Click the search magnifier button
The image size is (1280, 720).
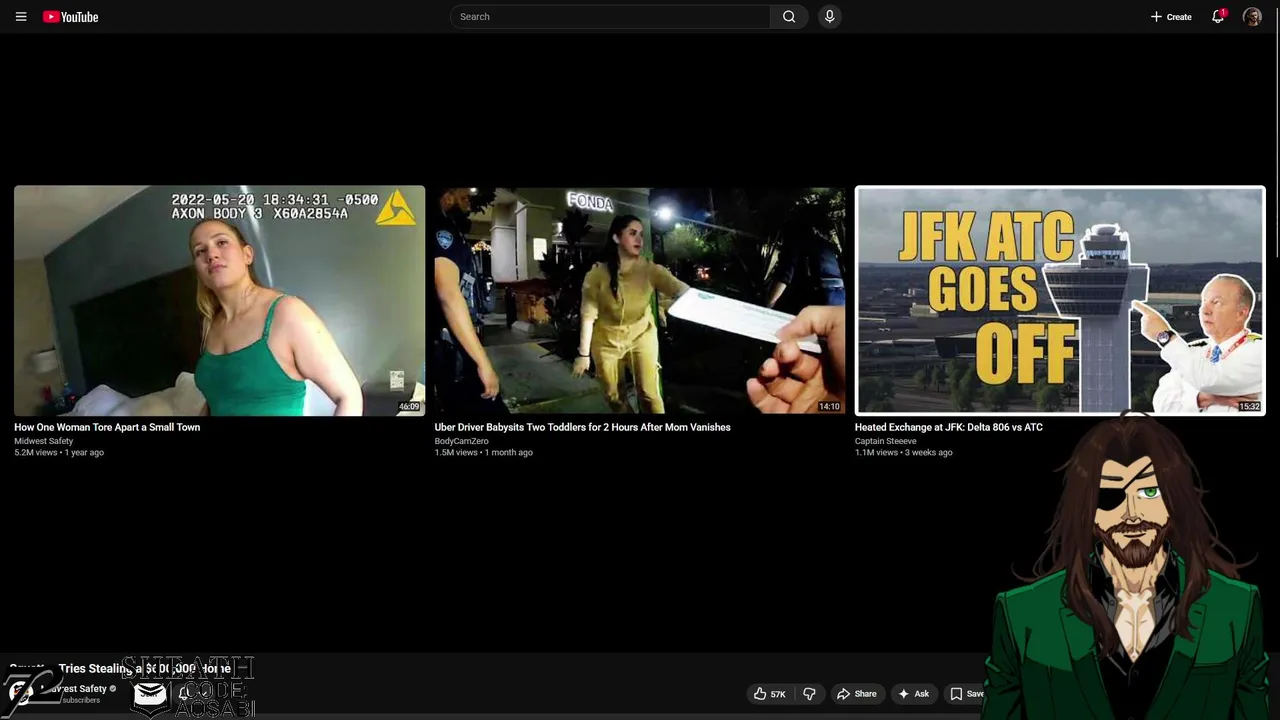tap(789, 17)
